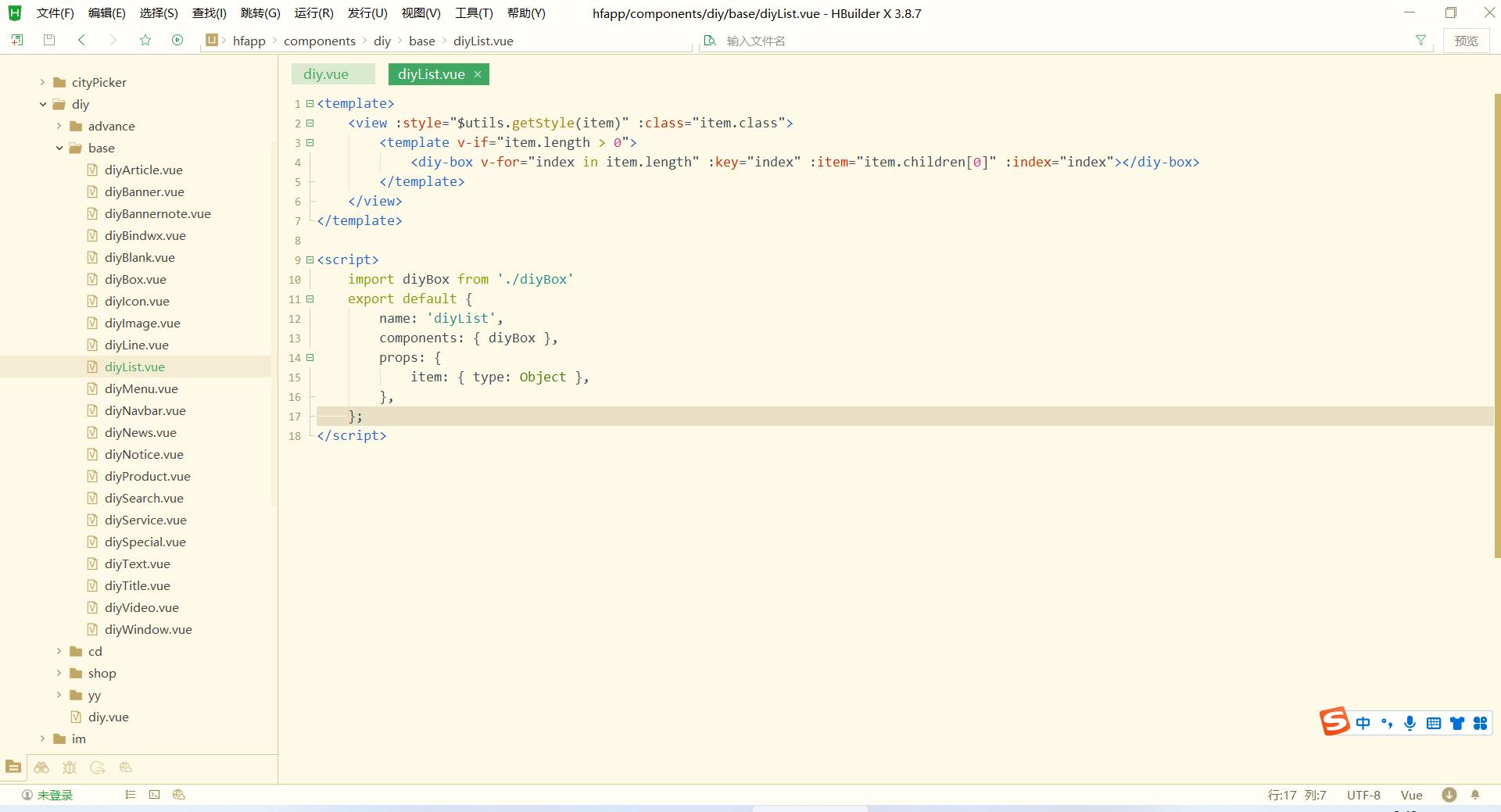Click the Sogou toolbox grid icon

(x=1480, y=723)
